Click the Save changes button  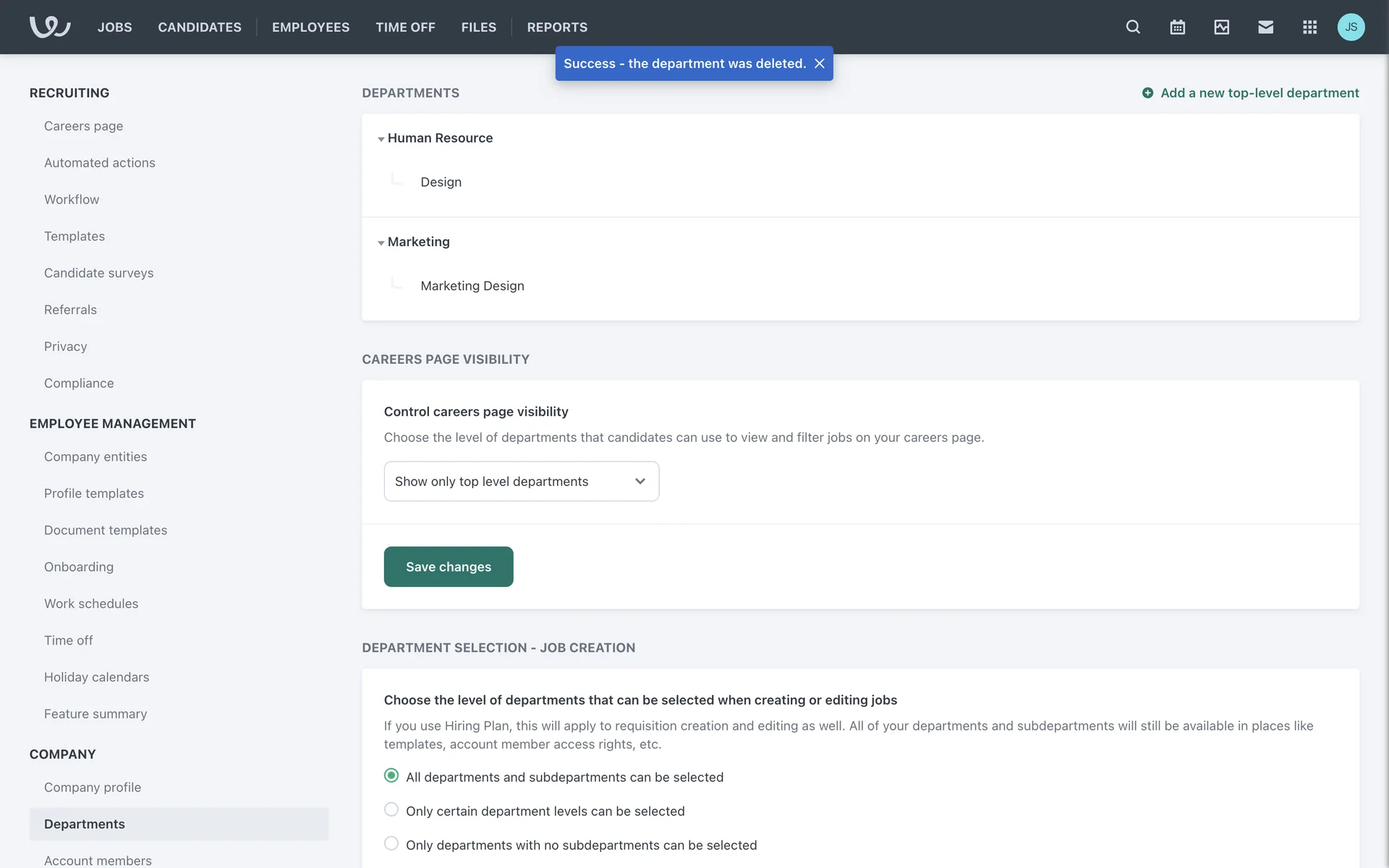click(448, 566)
